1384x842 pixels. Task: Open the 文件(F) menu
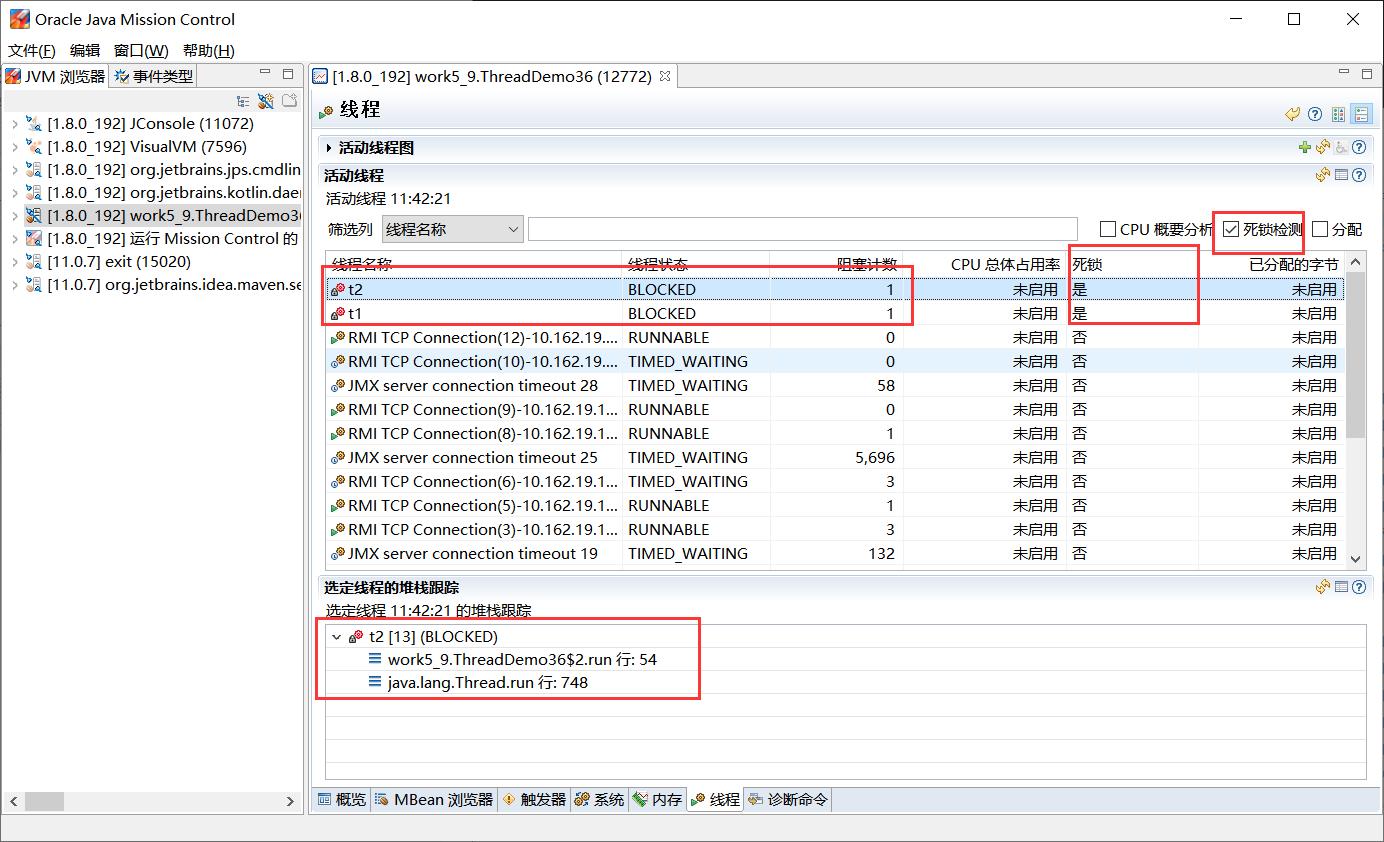click(x=32, y=50)
